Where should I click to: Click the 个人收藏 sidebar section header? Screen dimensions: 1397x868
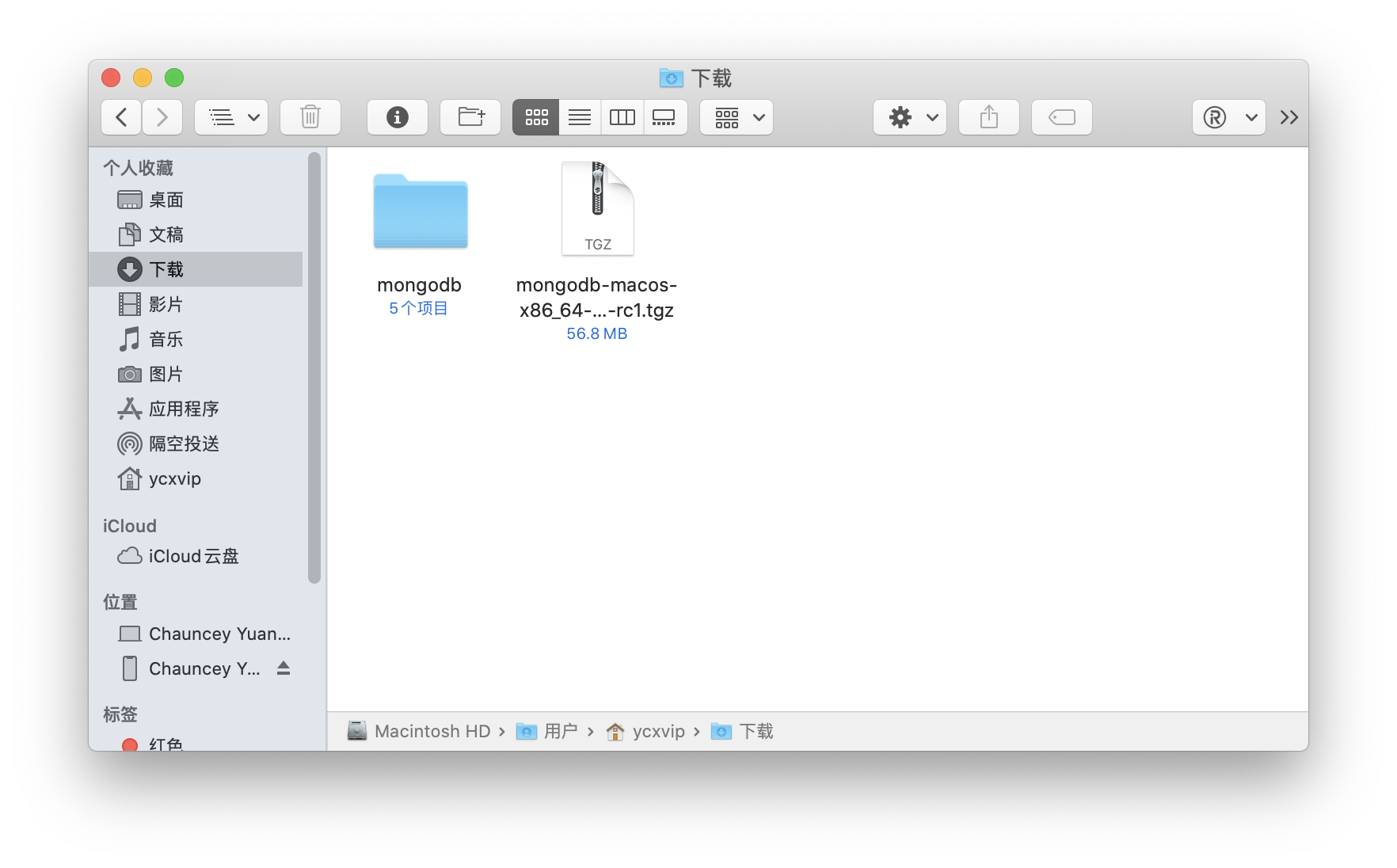point(138,168)
